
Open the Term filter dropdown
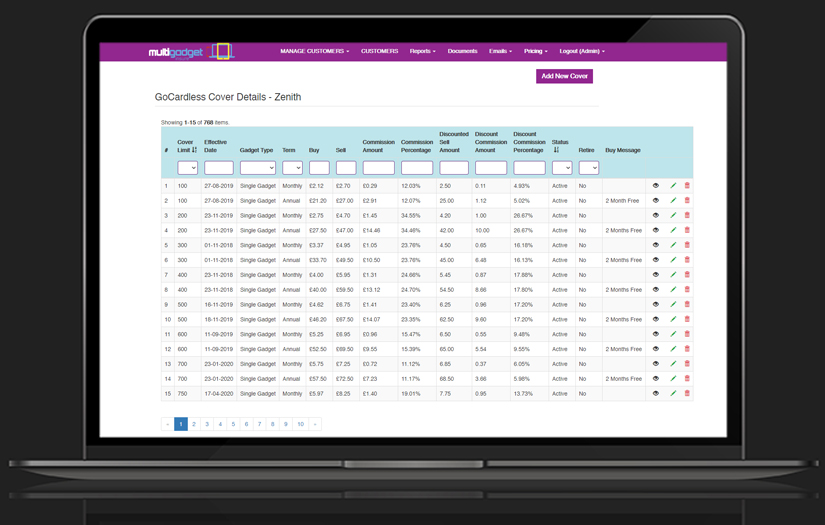tap(292, 168)
